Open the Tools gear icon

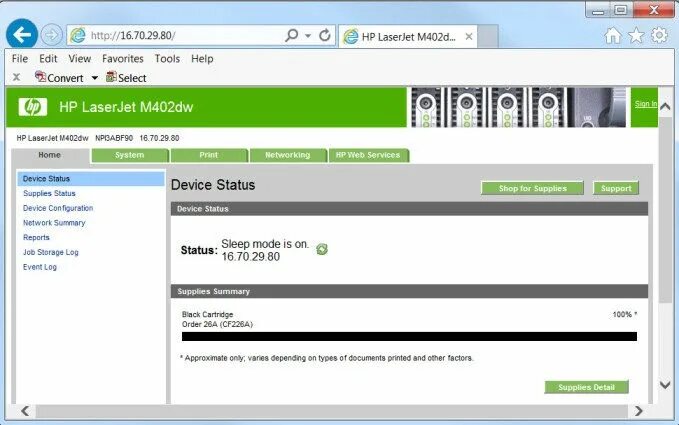[x=659, y=35]
